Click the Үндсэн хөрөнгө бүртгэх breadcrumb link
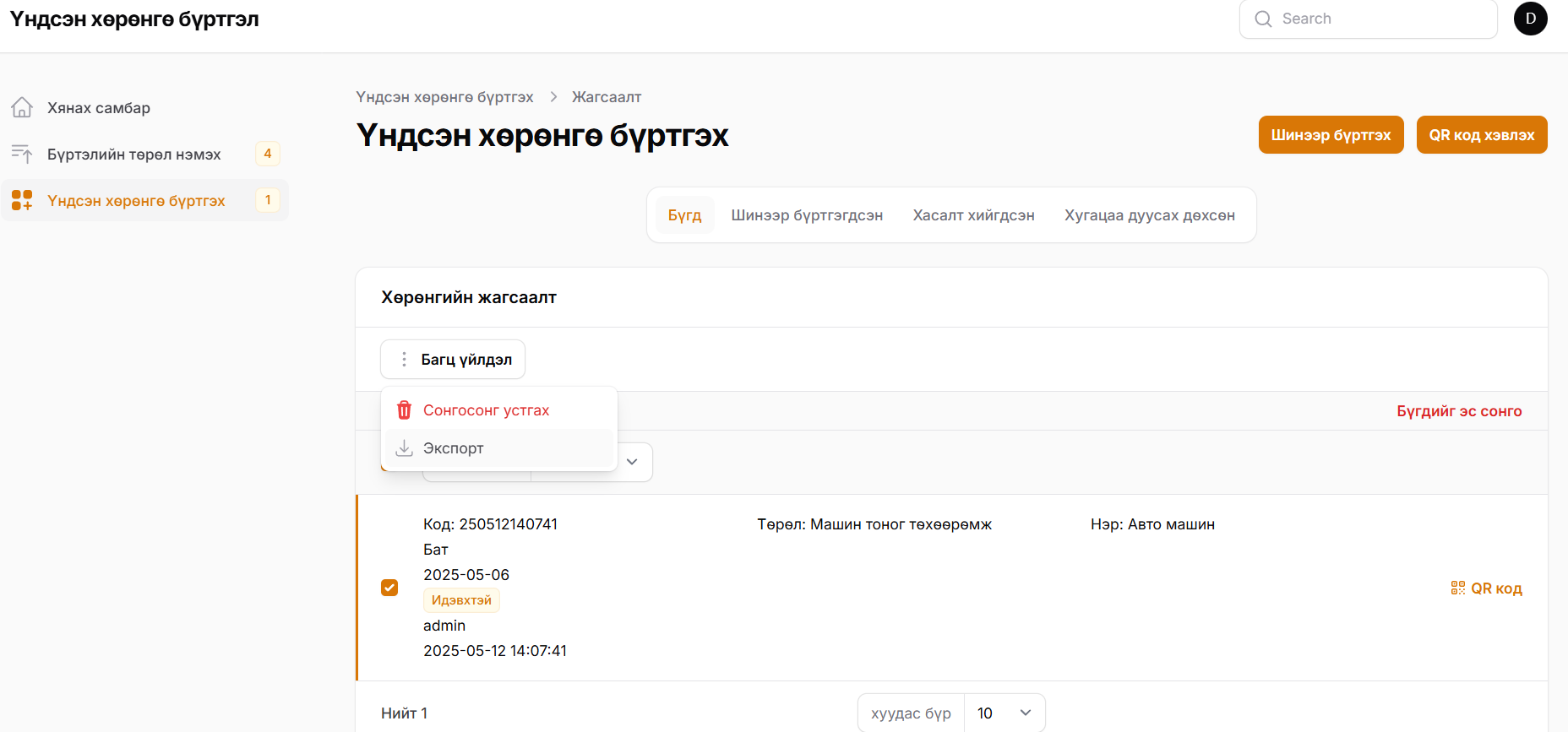Screen dimensions: 1568x732 [x=444, y=97]
